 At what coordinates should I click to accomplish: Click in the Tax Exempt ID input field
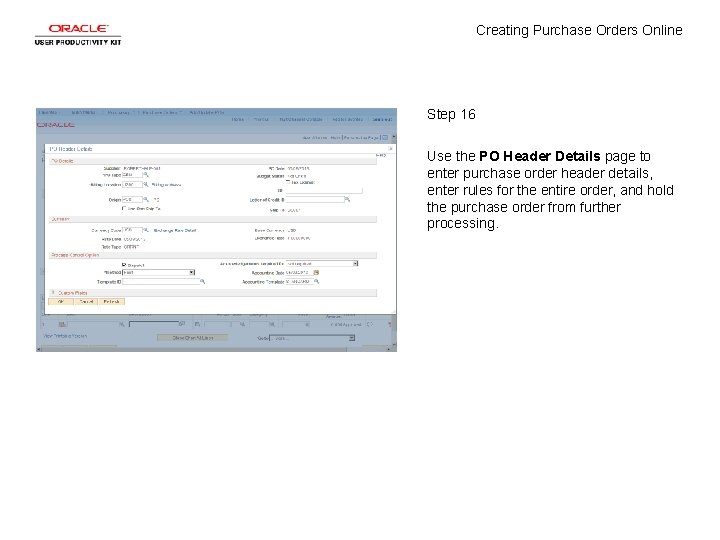(324, 190)
